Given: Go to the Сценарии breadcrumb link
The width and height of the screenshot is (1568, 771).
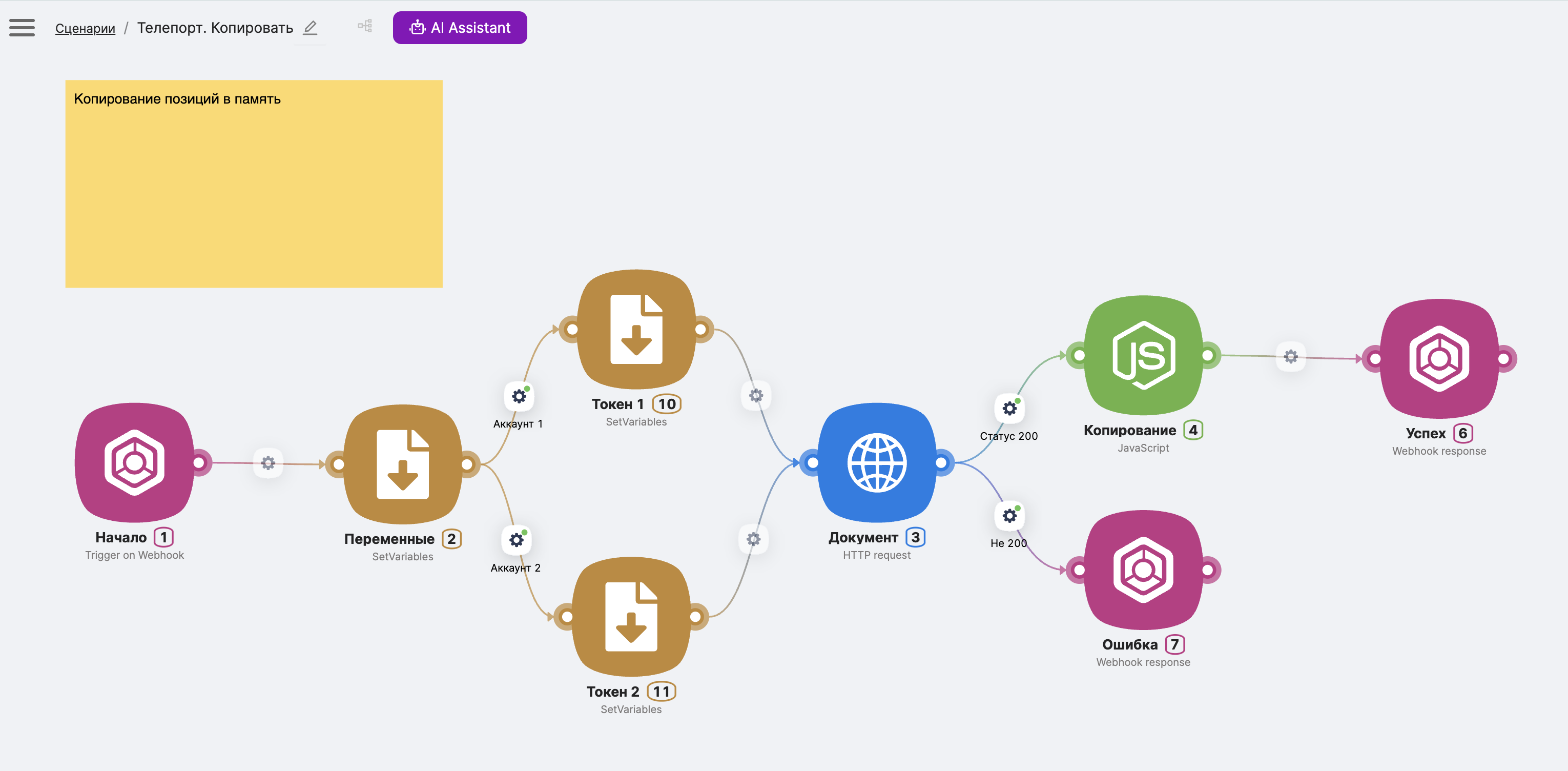Looking at the screenshot, I should pos(85,28).
